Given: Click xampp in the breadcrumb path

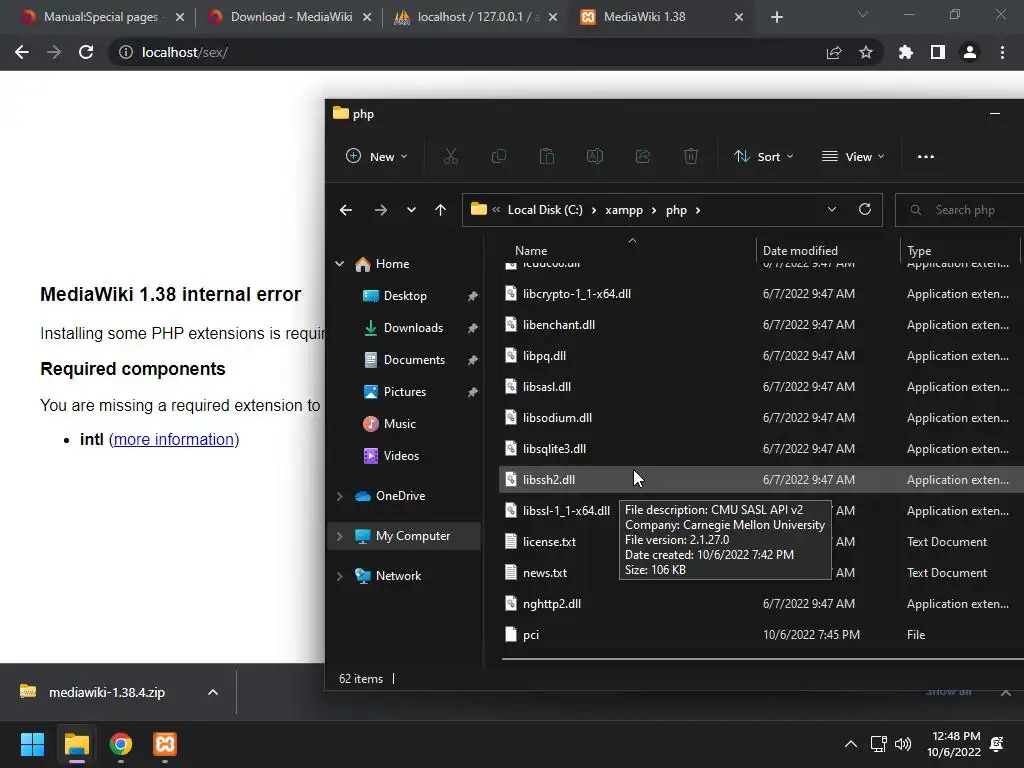Looking at the screenshot, I should click(624, 210).
